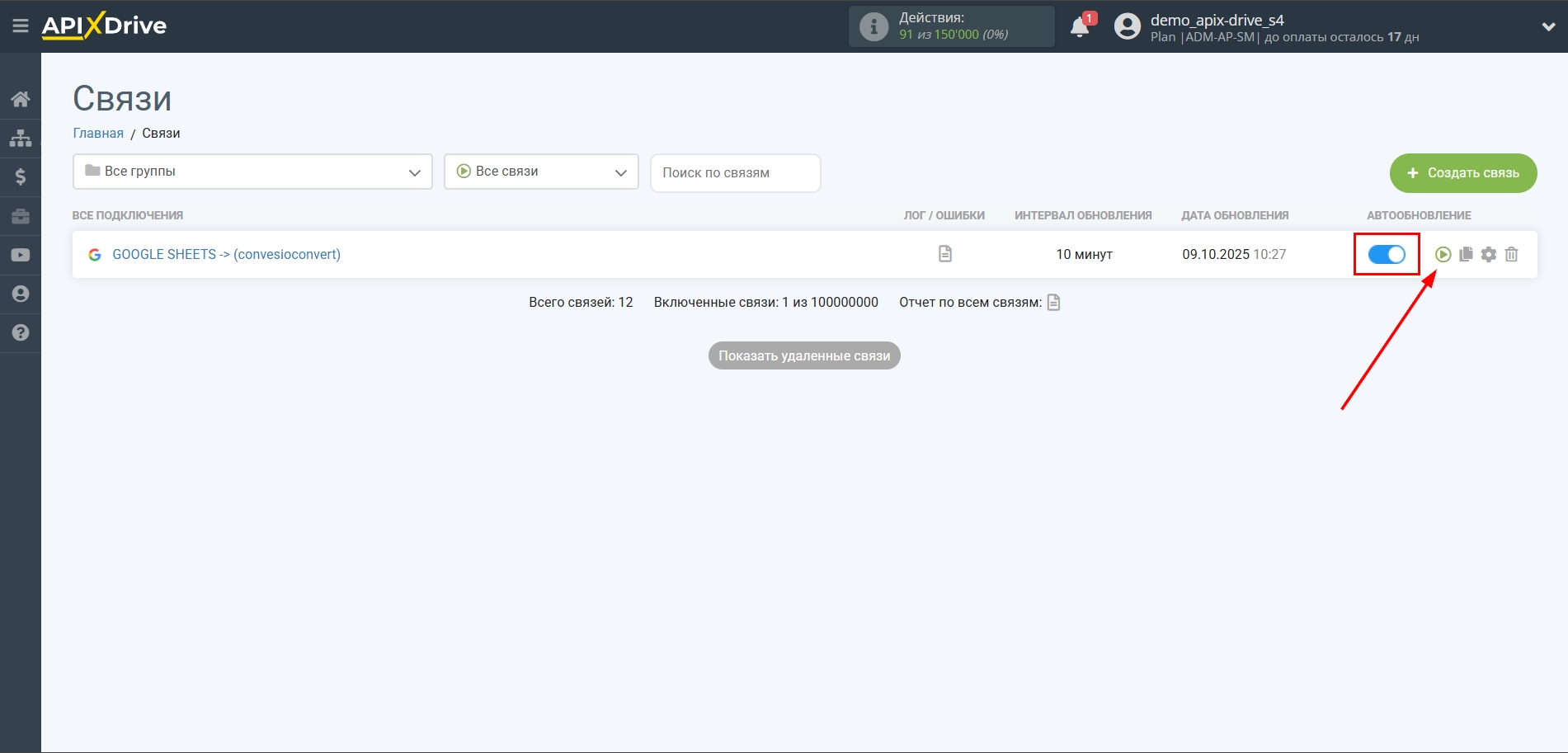Open the connections sitemap sidebar icon

pyautogui.click(x=21, y=138)
